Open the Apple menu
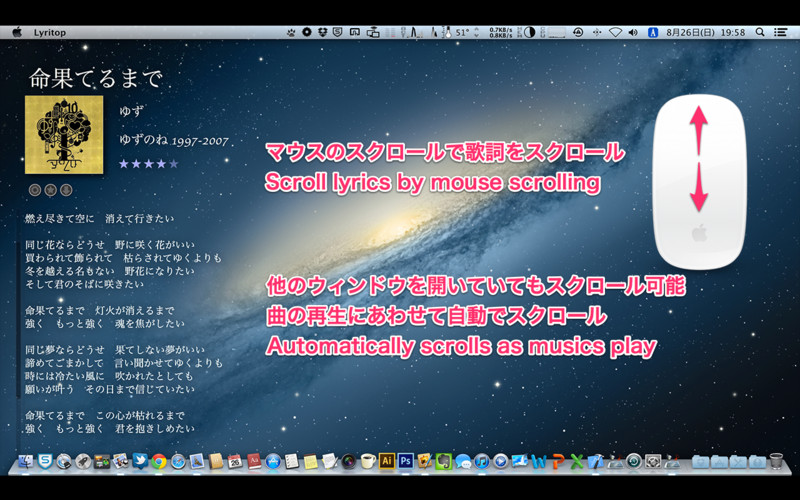The image size is (800, 500). [x=17, y=32]
